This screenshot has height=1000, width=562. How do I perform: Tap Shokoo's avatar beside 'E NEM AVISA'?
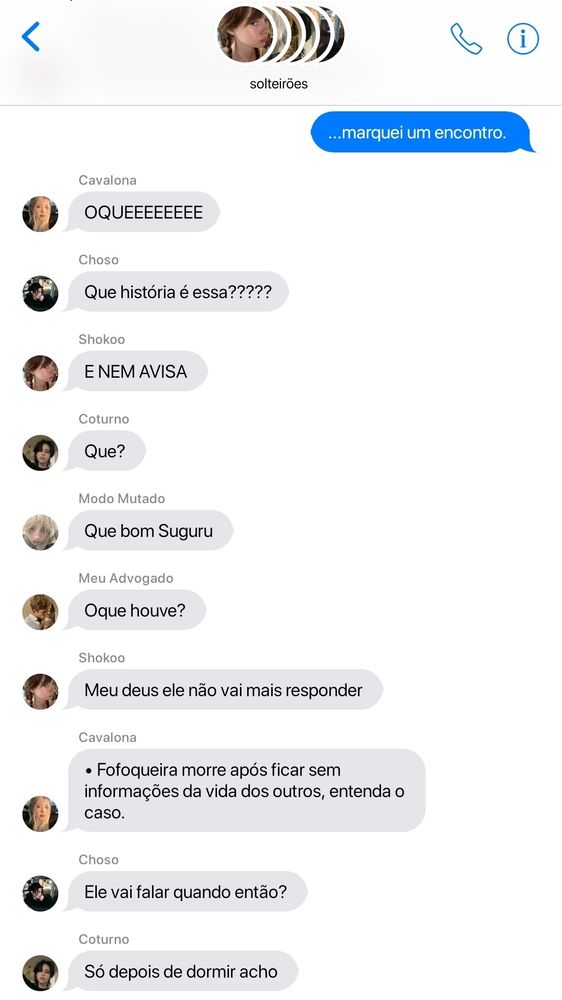click(x=40, y=373)
